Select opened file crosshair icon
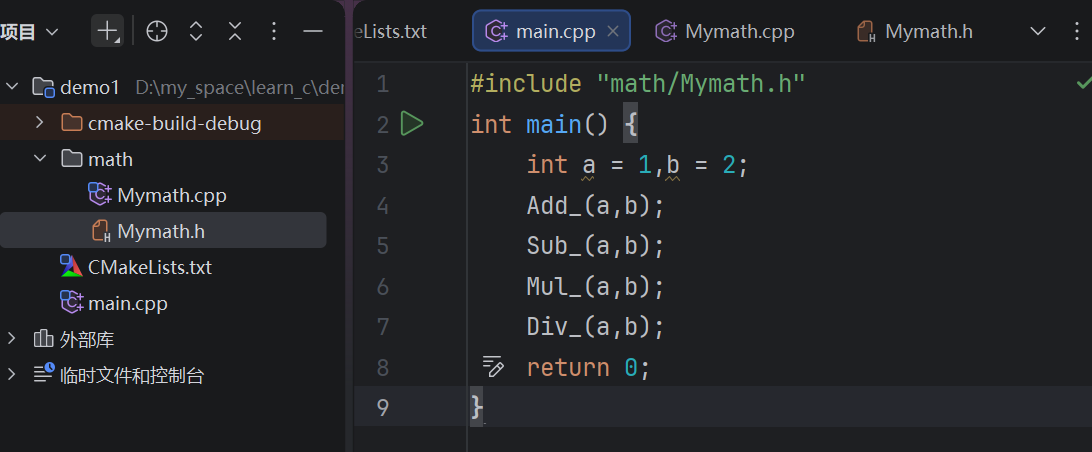The height and width of the screenshot is (452, 1092). click(x=157, y=31)
